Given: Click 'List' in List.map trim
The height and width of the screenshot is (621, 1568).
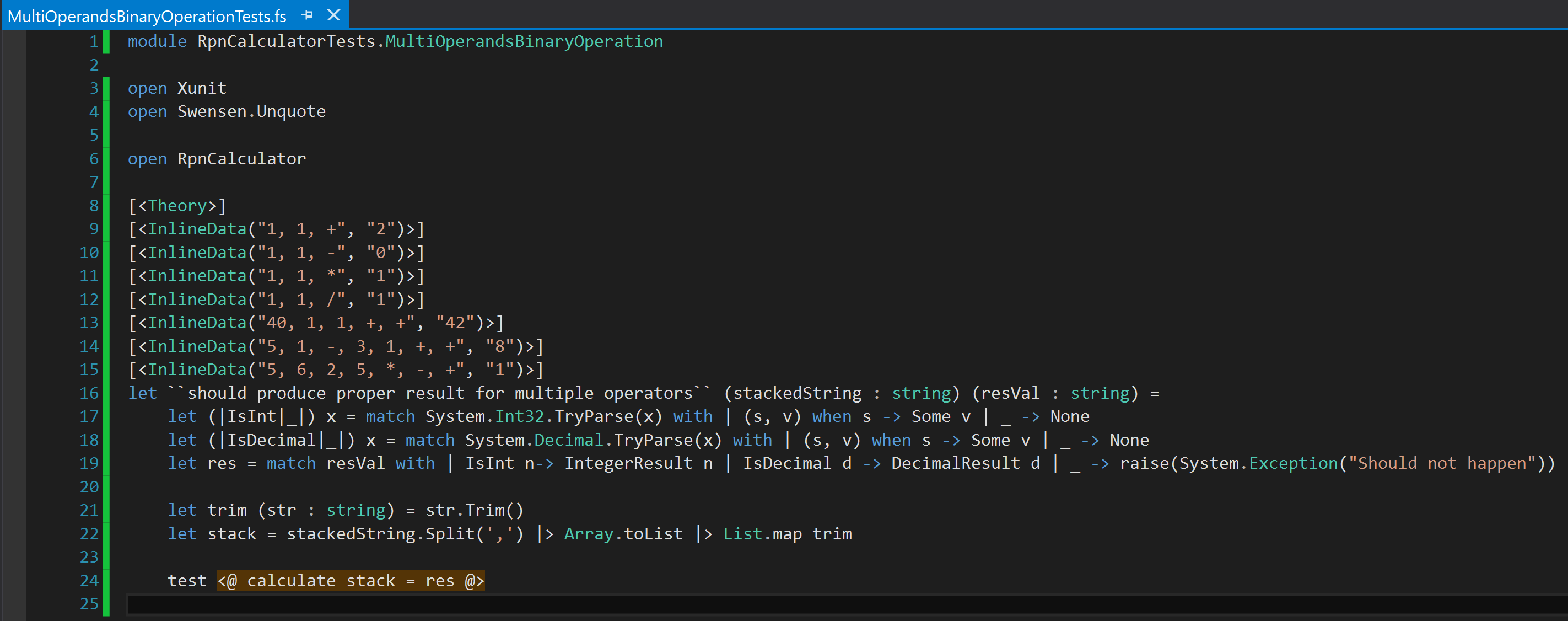Looking at the screenshot, I should pos(742,534).
